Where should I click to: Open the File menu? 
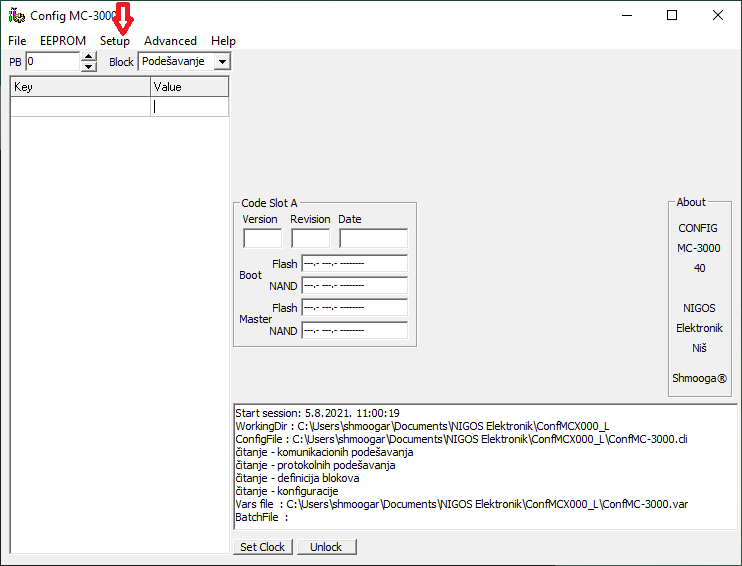(x=17, y=41)
